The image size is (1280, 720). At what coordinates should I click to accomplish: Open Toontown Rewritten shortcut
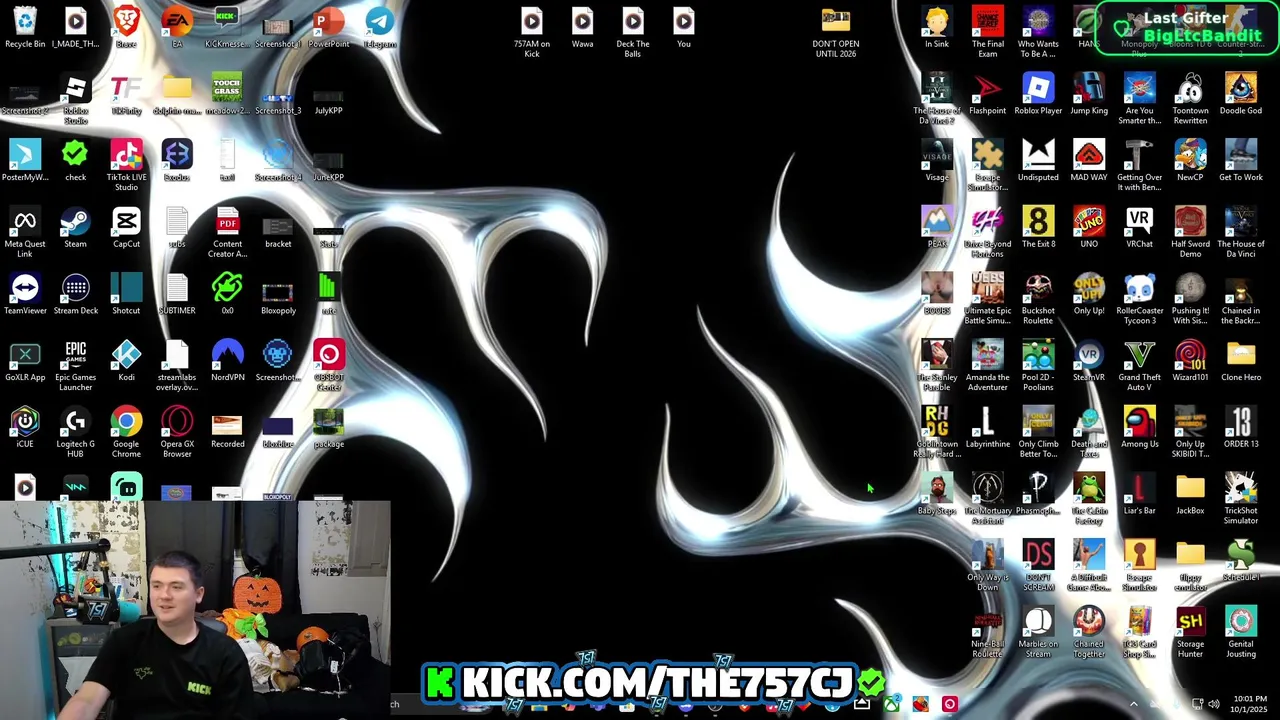[x=1190, y=99]
